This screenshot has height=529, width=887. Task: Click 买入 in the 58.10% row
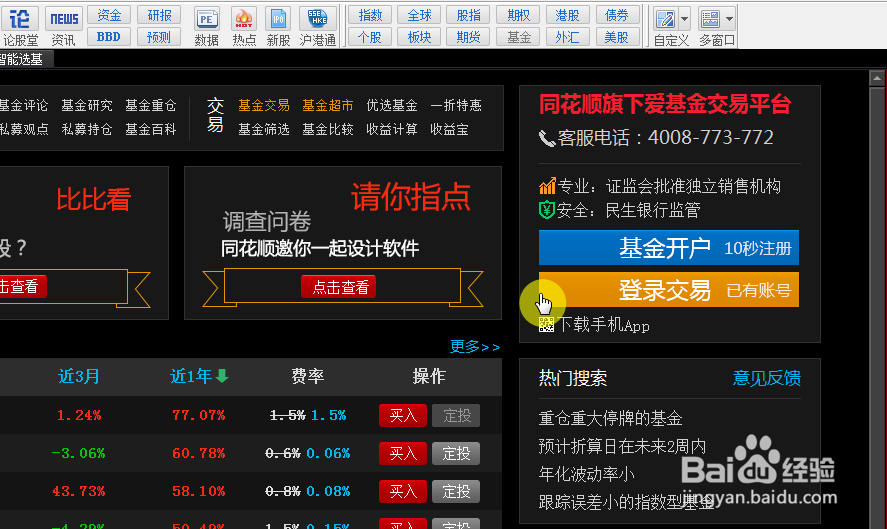click(403, 491)
